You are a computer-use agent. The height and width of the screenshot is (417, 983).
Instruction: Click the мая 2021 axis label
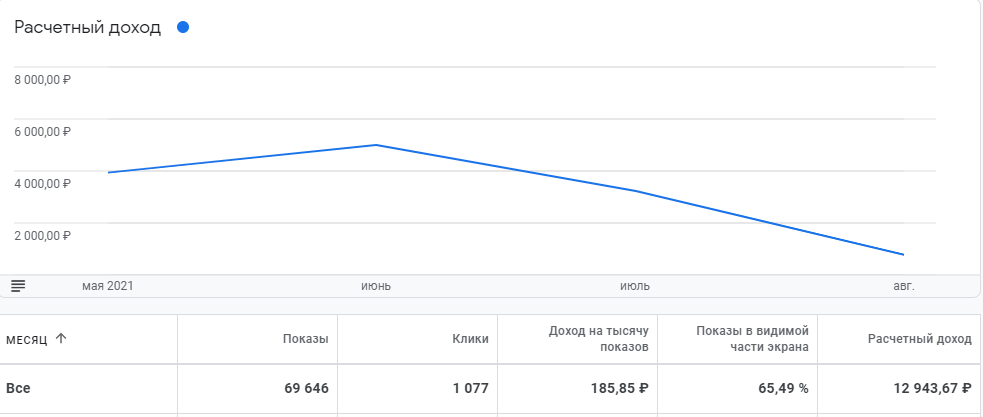click(x=108, y=286)
